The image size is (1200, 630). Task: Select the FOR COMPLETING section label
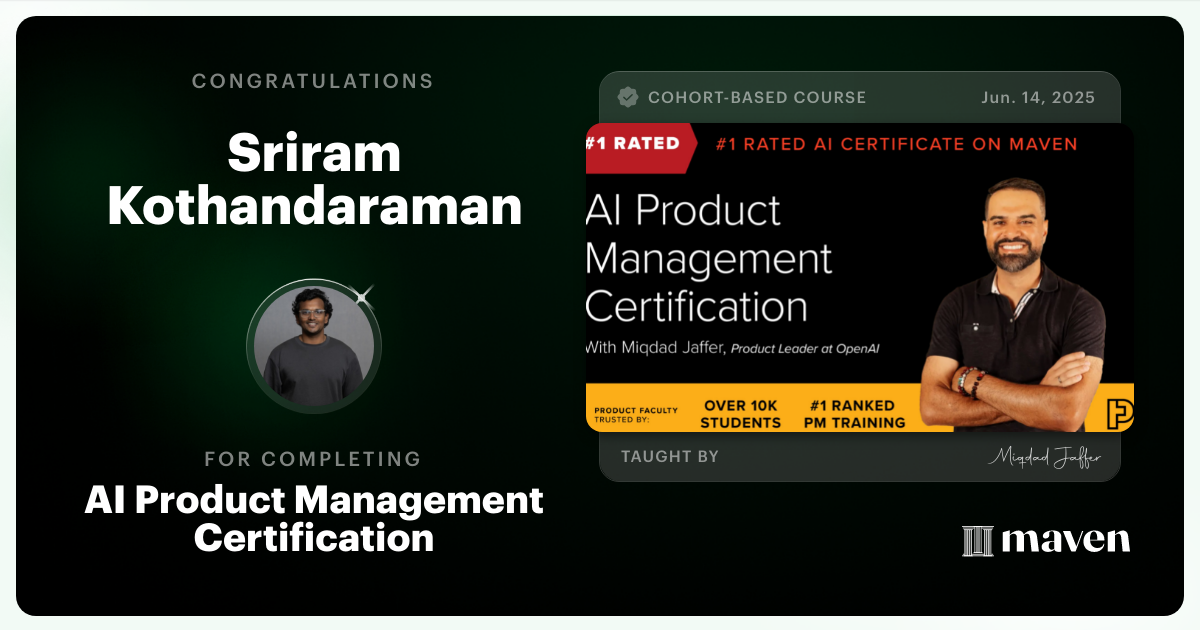point(314,459)
